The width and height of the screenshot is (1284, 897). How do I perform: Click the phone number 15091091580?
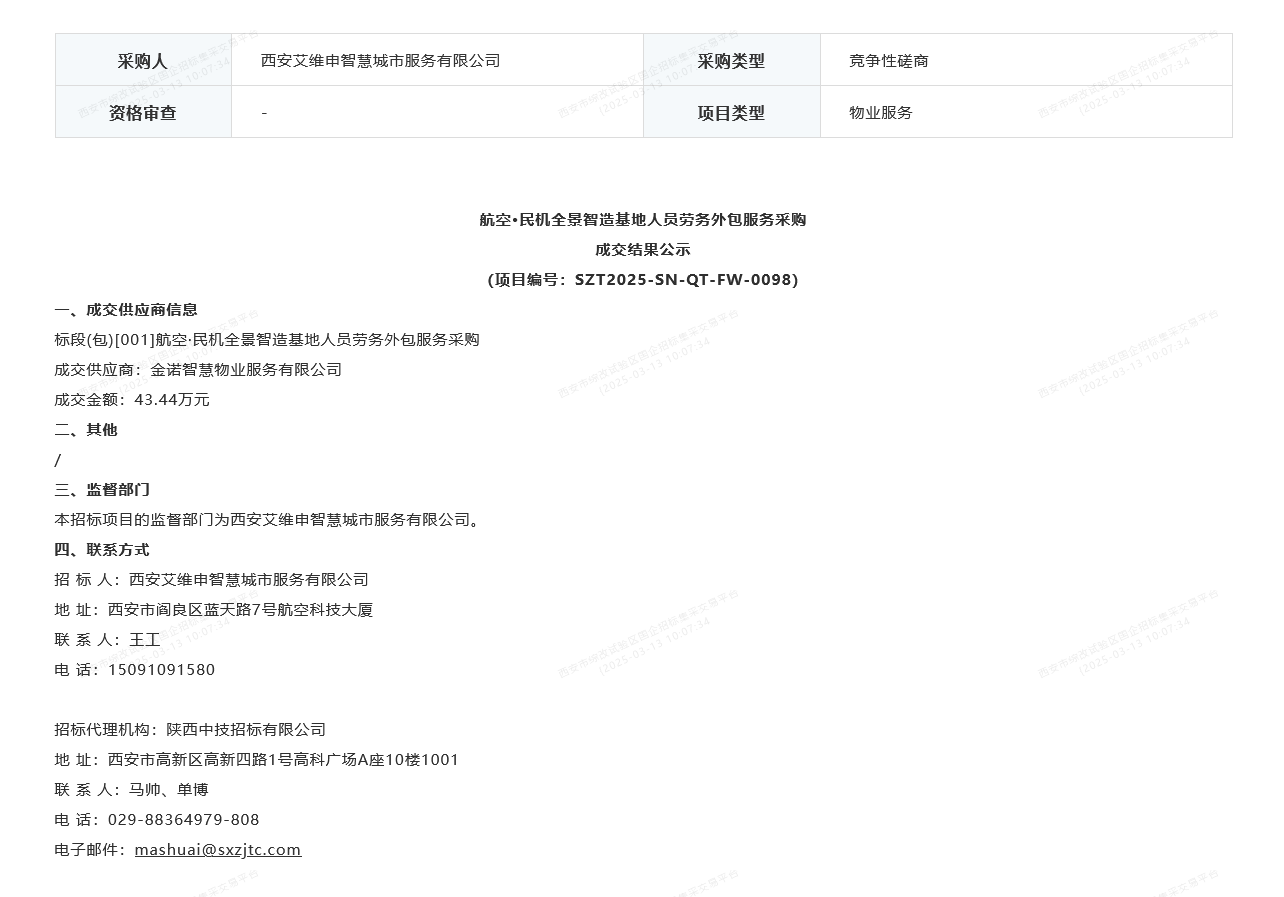(x=161, y=670)
